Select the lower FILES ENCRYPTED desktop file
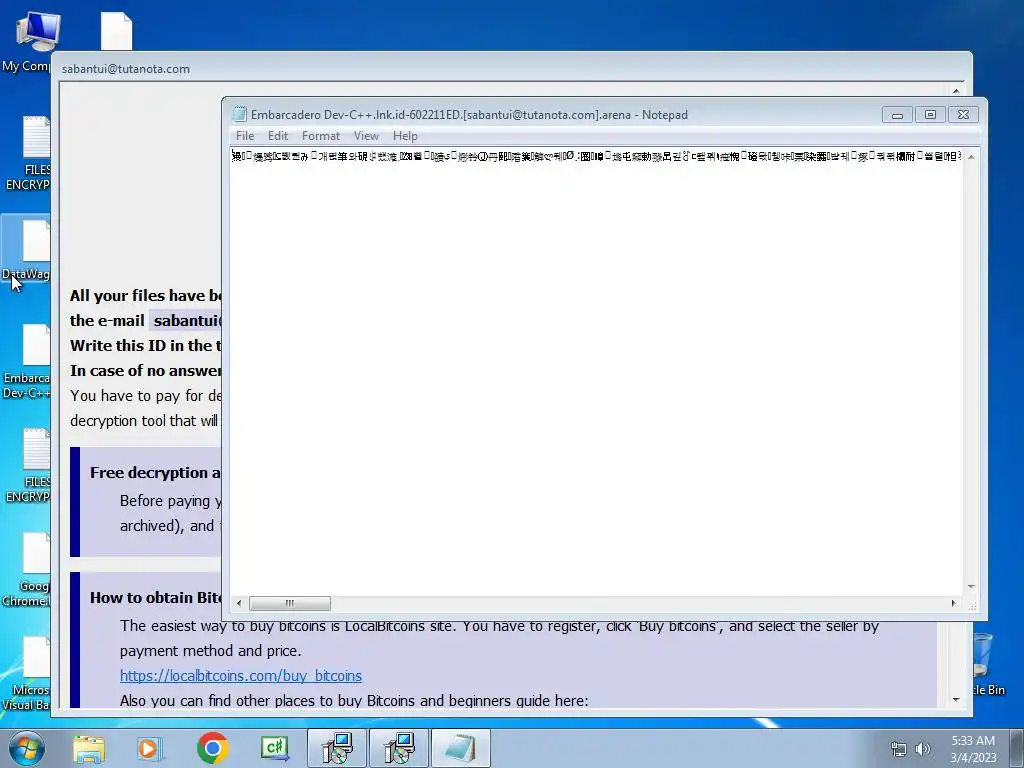The height and width of the screenshot is (768, 1024). click(29, 466)
